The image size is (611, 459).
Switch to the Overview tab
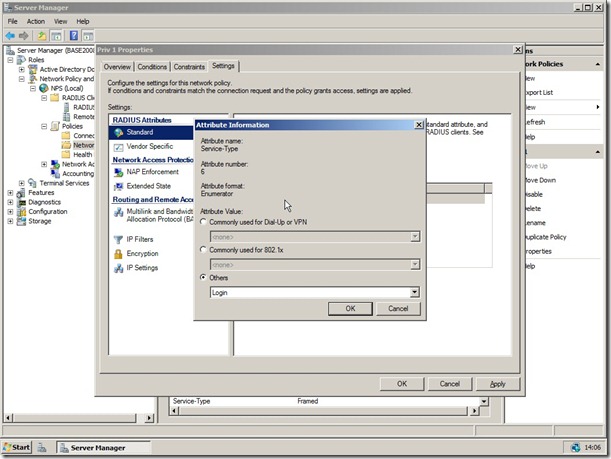coord(117,67)
